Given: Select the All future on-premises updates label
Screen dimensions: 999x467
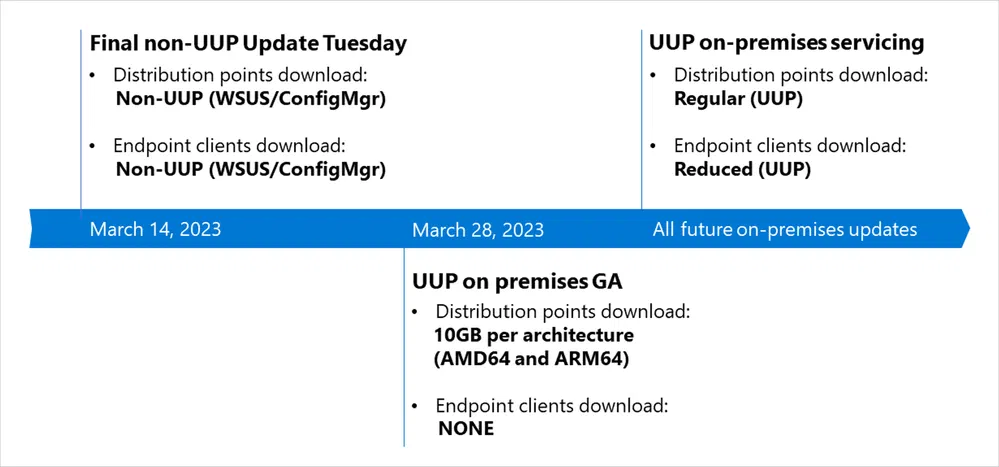Looking at the screenshot, I should [784, 229].
